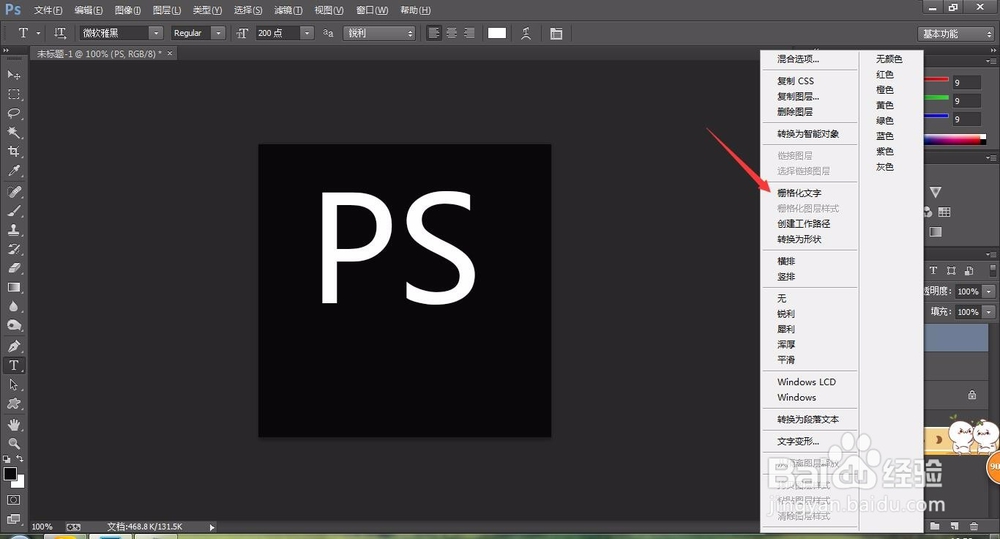Select the Gradient tool
Viewport: 1000px width, 539px height.
[13, 288]
